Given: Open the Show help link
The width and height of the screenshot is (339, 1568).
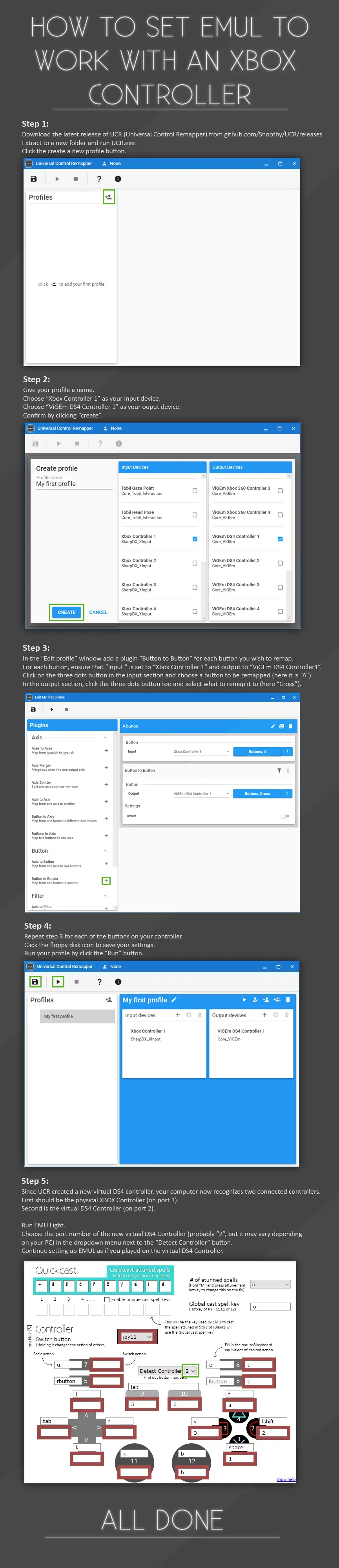Looking at the screenshot, I should click(285, 1479).
